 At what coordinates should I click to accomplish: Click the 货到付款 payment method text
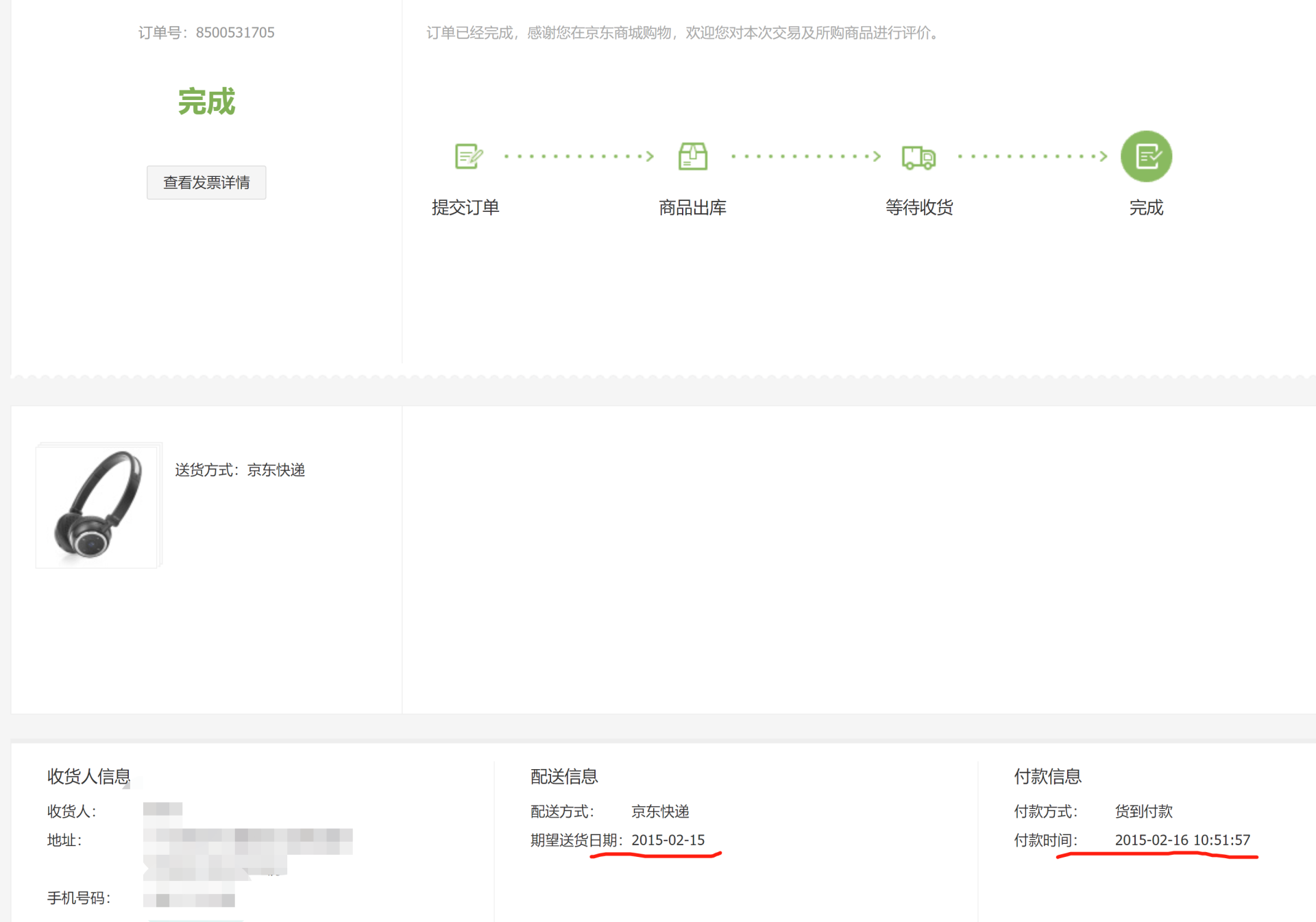(x=1143, y=811)
